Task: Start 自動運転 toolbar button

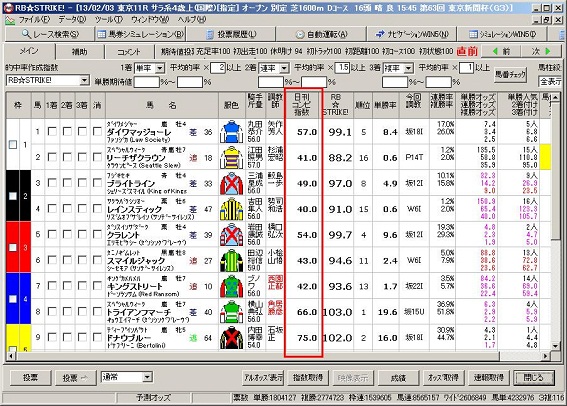Action: tap(321, 34)
